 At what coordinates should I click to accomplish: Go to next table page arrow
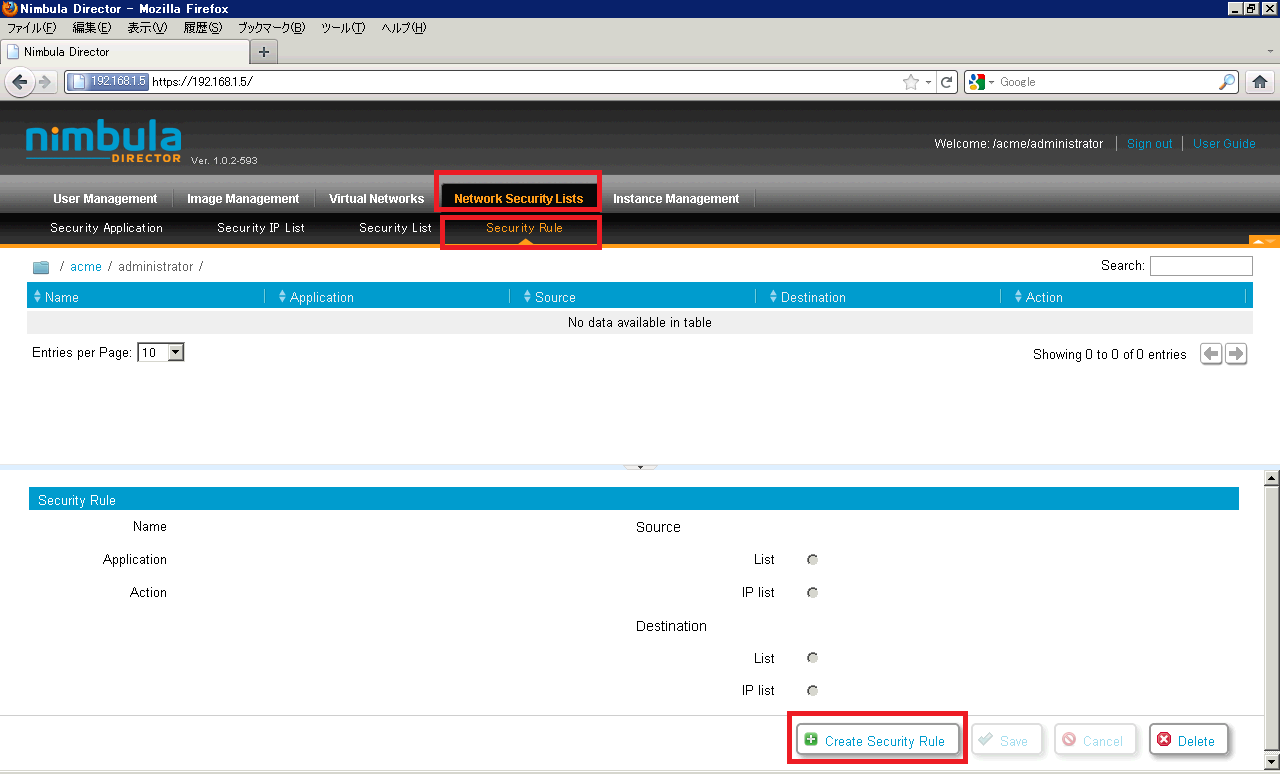pos(1236,354)
